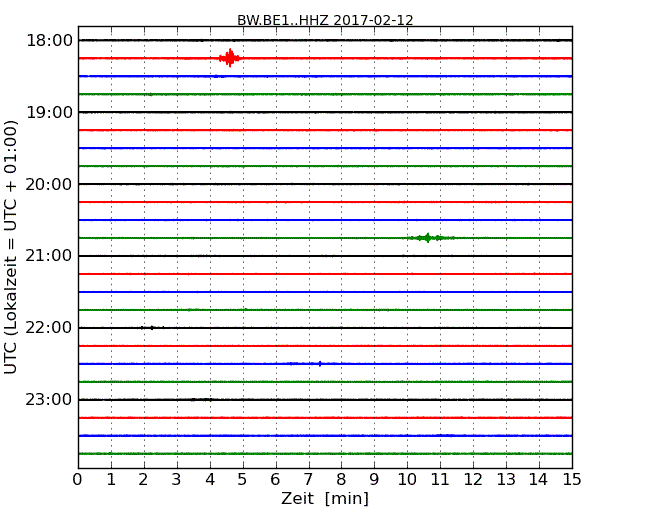This screenshot has height=520, width=650.
Task: Click the x-axis tick label 4
Action: tap(210, 480)
